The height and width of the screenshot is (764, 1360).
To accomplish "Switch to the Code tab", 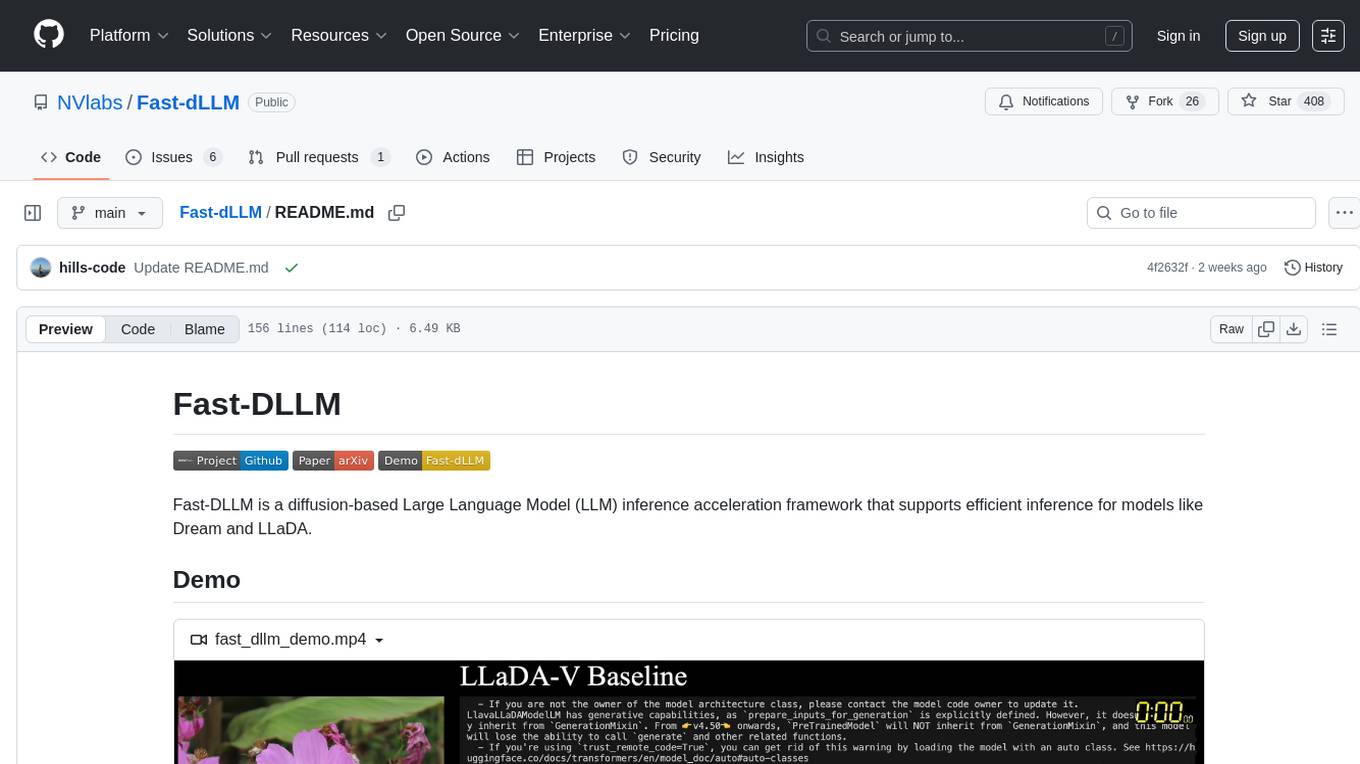I will click(x=71, y=157).
